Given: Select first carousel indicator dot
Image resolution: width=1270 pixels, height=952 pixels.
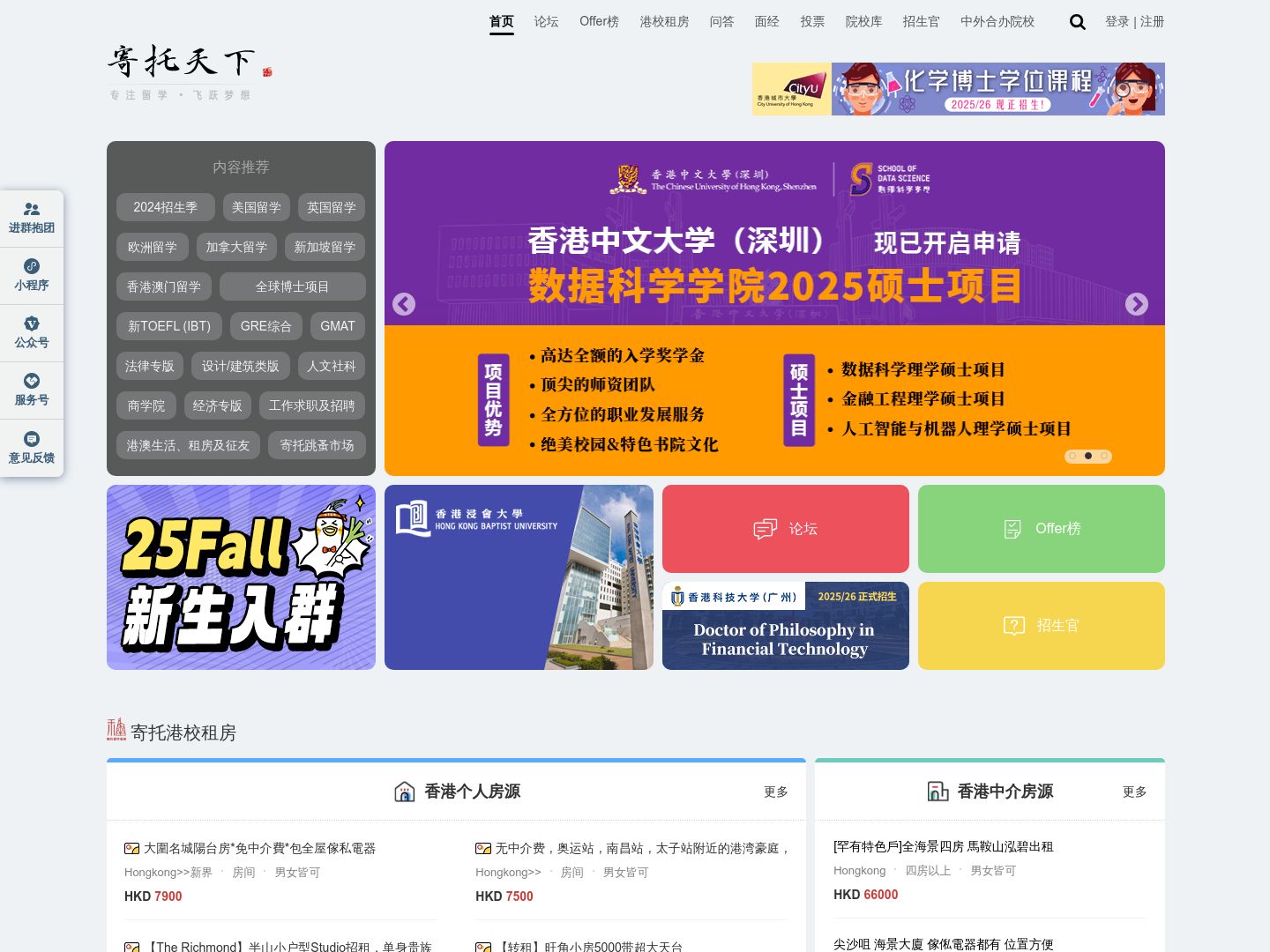Looking at the screenshot, I should (1072, 456).
